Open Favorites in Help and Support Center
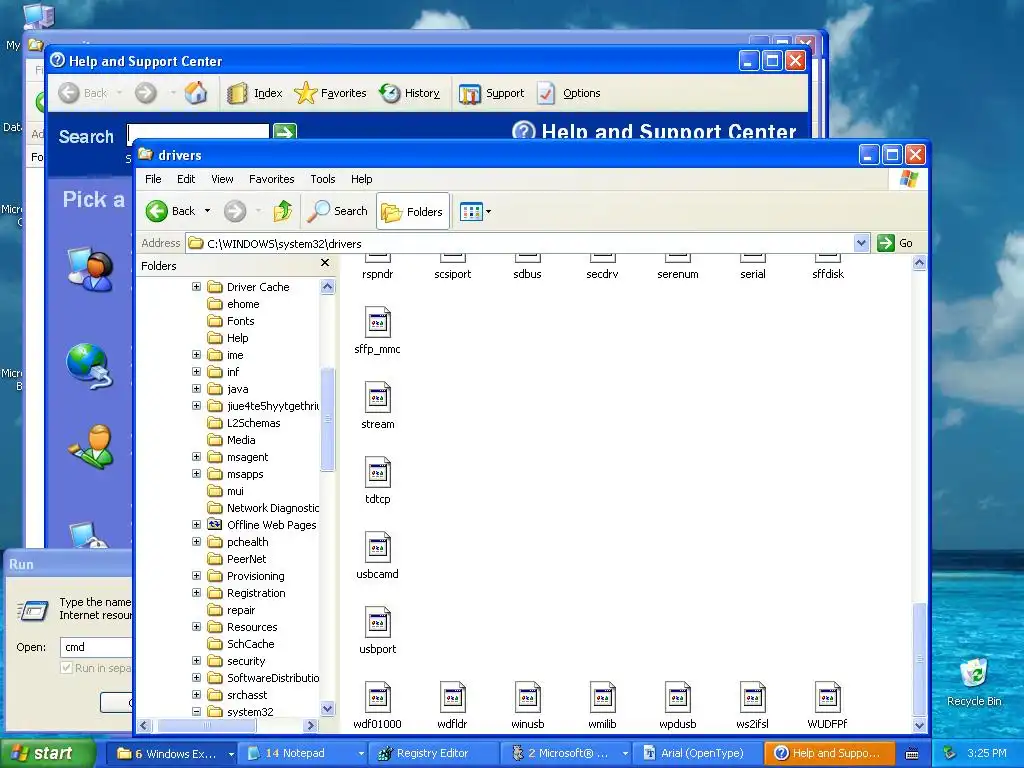This screenshot has width=1024, height=768. pos(330,93)
